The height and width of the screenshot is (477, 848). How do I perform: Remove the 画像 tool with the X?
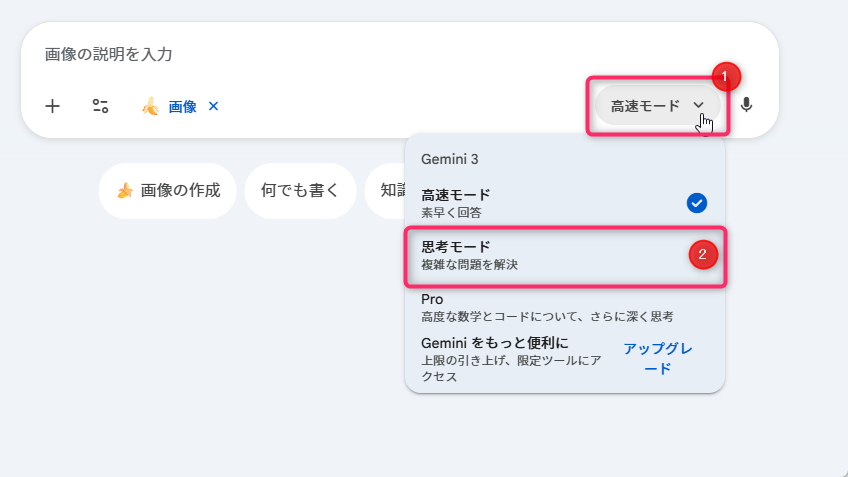tap(213, 106)
